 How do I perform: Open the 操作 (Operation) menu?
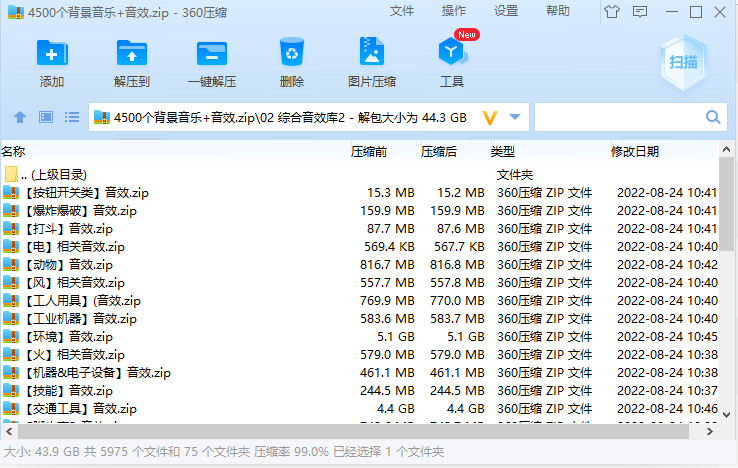pos(454,11)
